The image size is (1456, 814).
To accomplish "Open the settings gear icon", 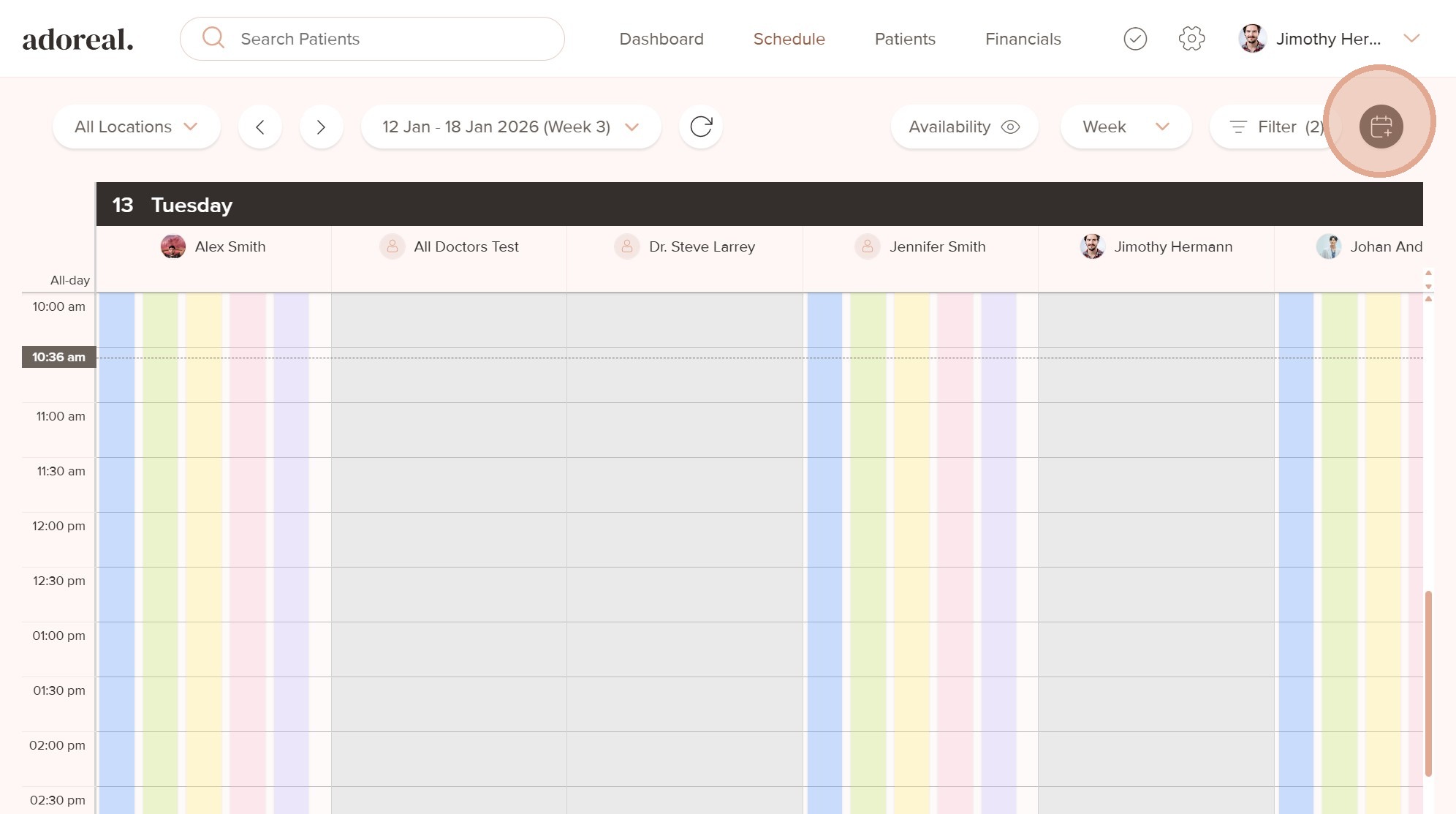I will coord(1191,39).
